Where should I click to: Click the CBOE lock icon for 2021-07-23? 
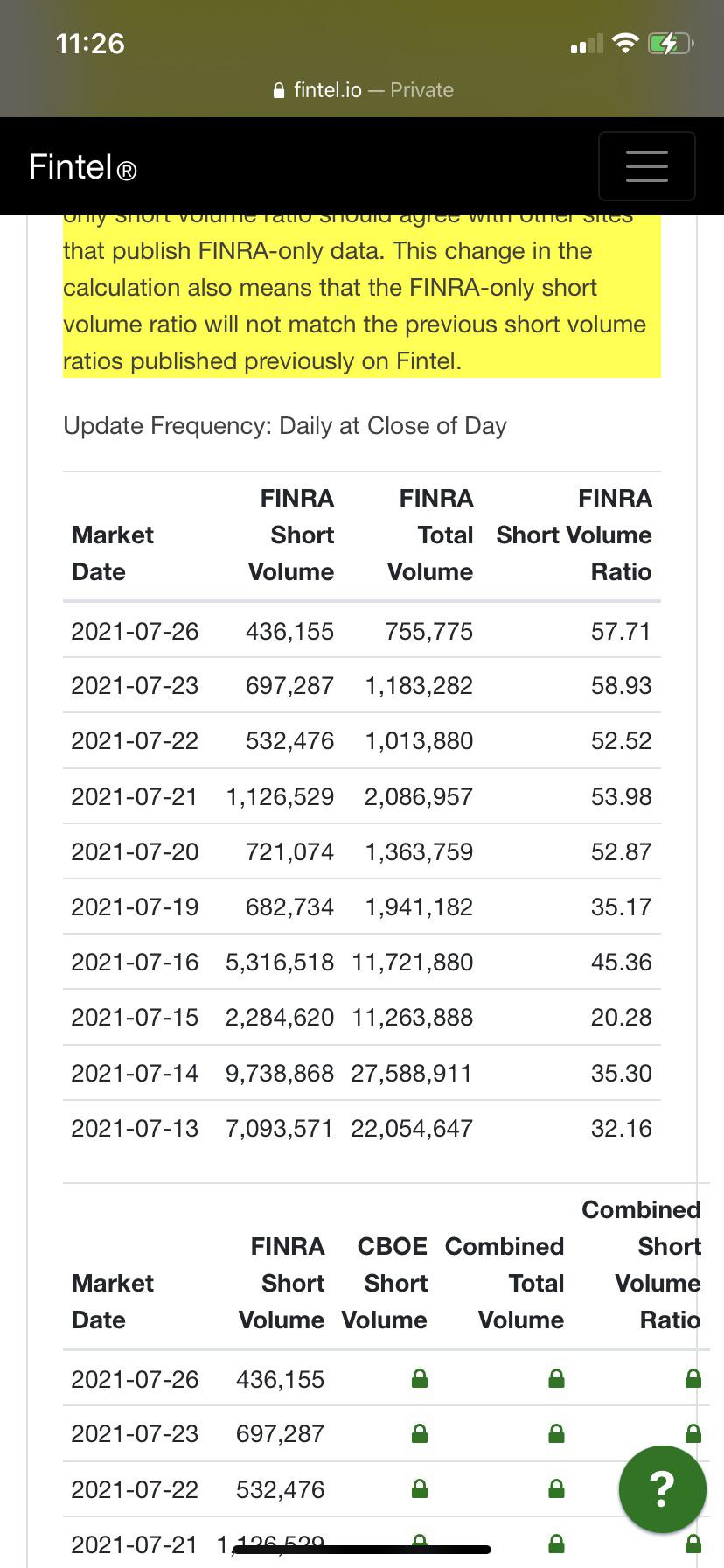[420, 1434]
